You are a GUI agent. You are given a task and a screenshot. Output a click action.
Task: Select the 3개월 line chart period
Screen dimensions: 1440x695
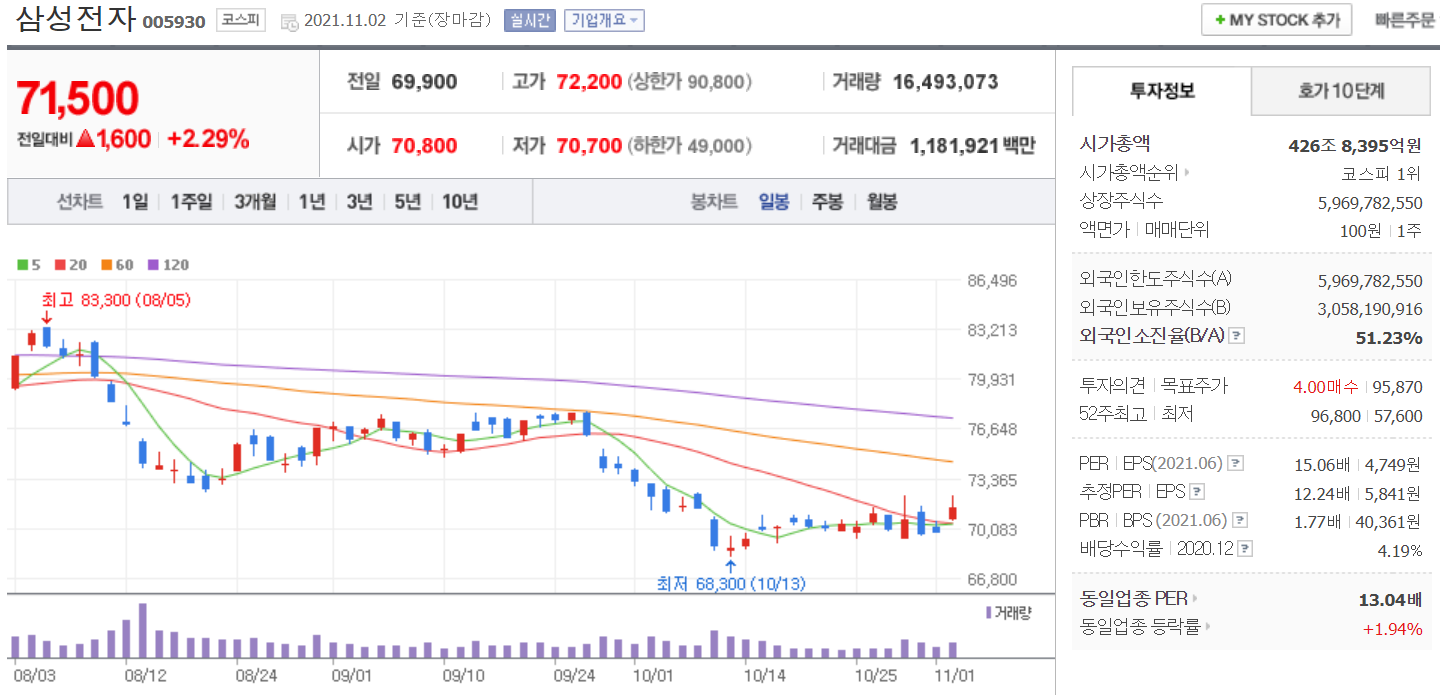[x=256, y=202]
